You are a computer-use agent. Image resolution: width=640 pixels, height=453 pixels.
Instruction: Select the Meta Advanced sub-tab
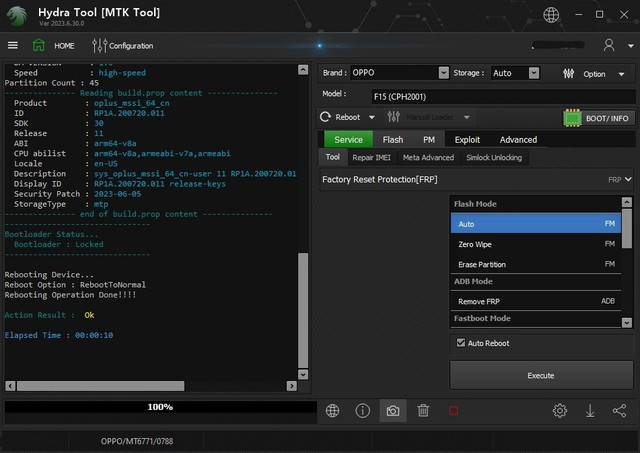click(428, 158)
